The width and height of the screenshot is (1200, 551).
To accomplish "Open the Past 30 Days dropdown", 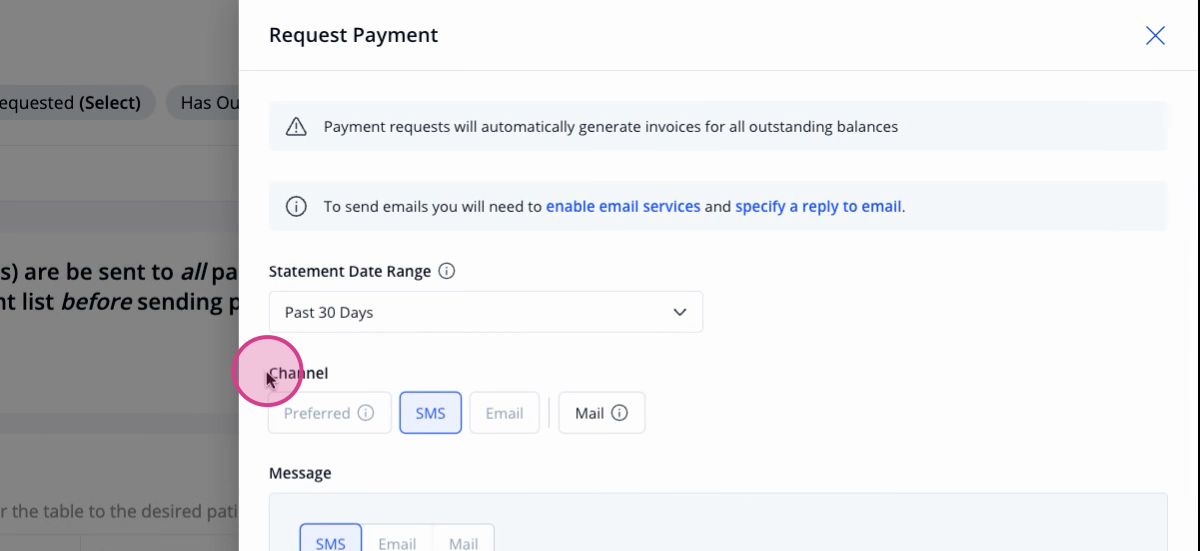I will click(486, 312).
